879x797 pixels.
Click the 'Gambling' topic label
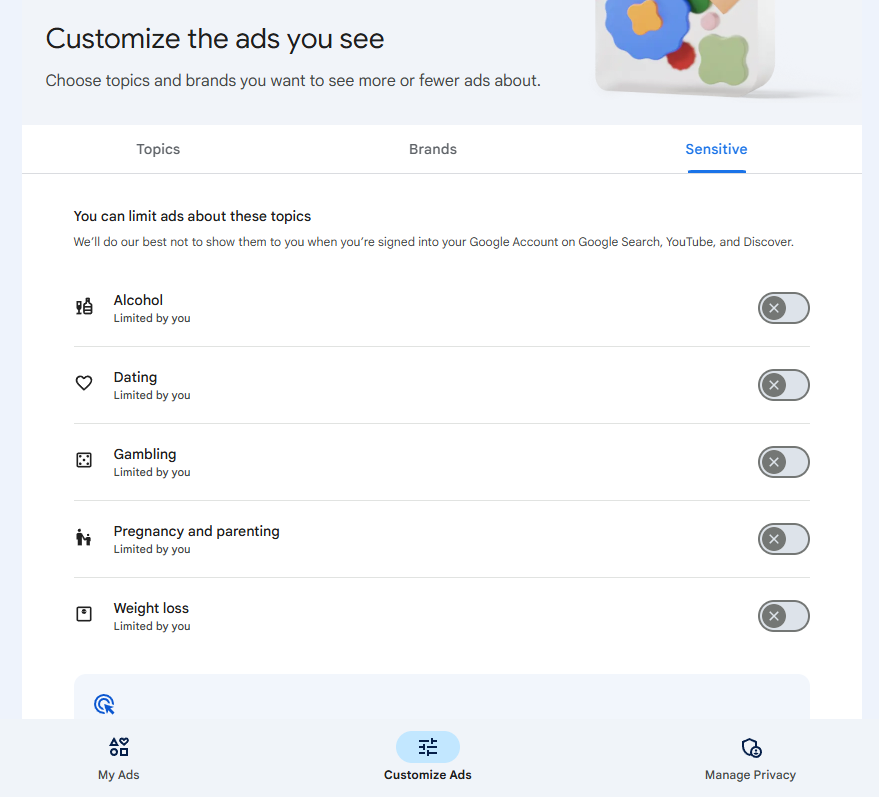(x=145, y=455)
